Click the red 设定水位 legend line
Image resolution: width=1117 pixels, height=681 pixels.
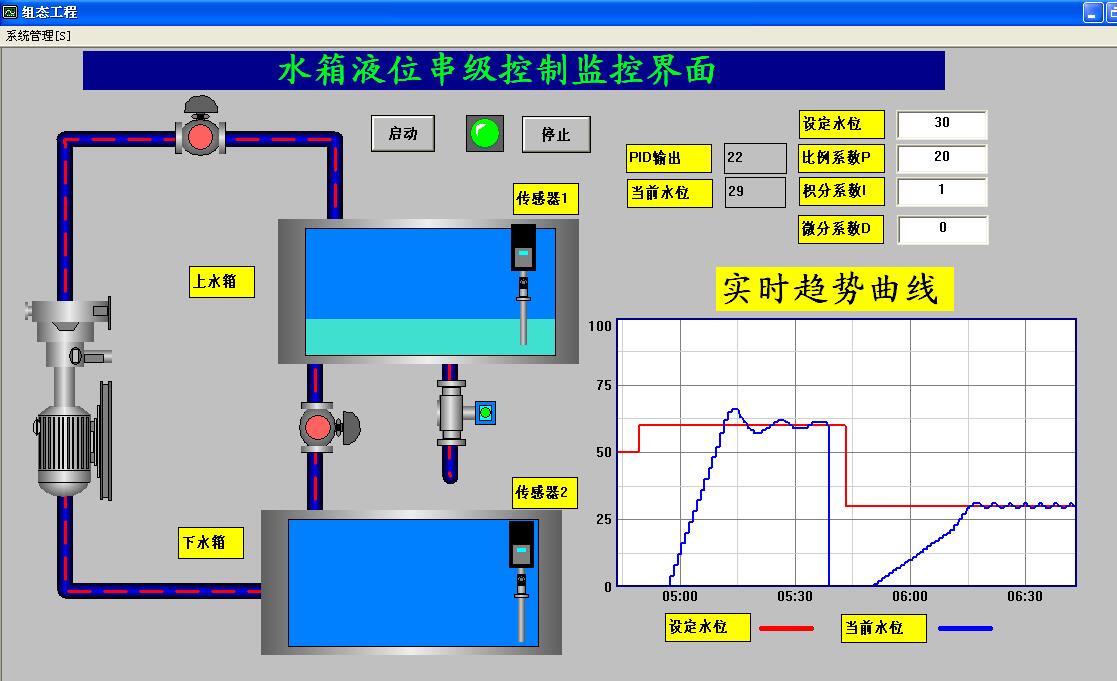coord(786,628)
